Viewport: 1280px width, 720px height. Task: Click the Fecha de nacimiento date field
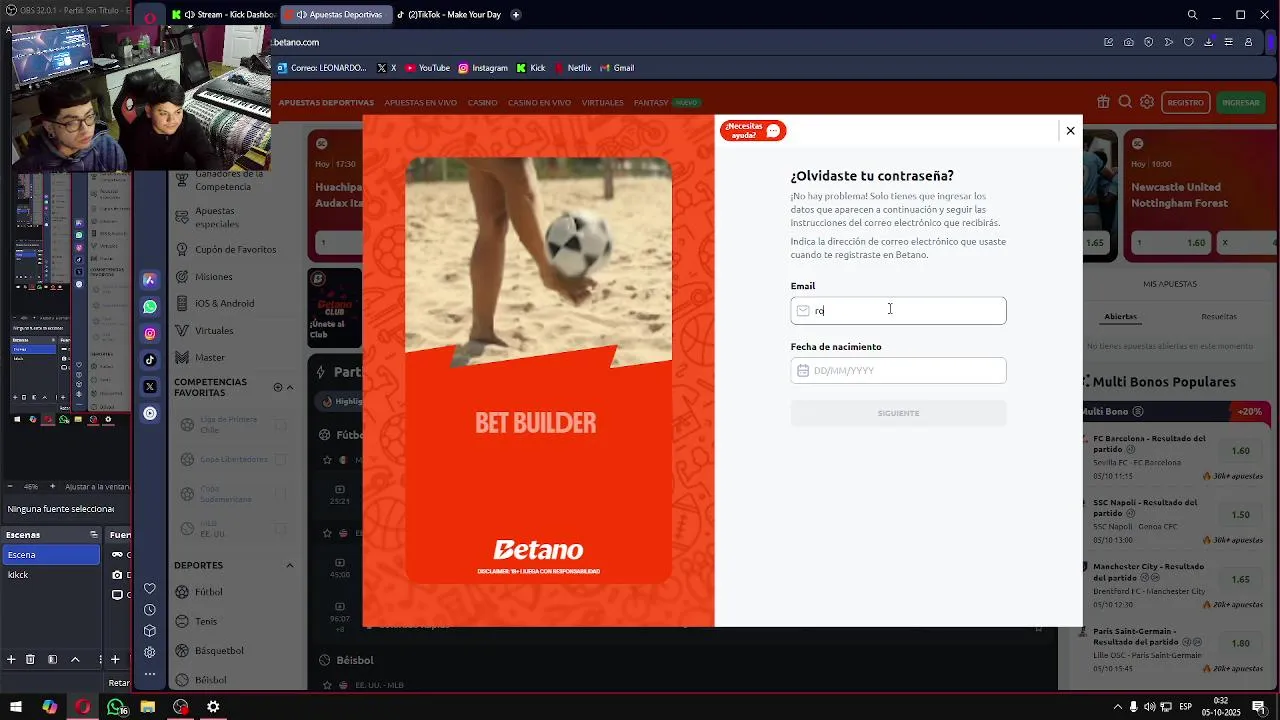tap(898, 371)
